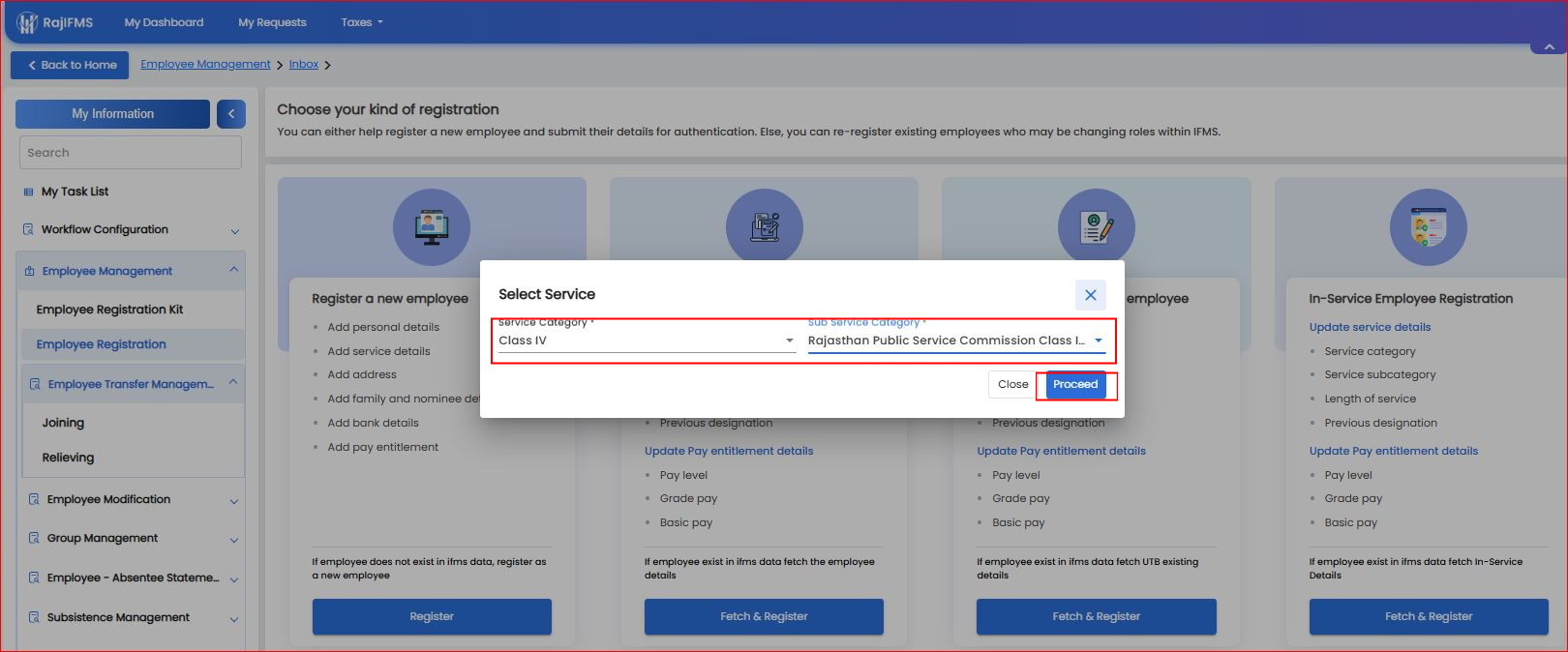Screen dimensions: 1568x652
Task: Click the Employee Transfer Management icon
Action: (35, 384)
